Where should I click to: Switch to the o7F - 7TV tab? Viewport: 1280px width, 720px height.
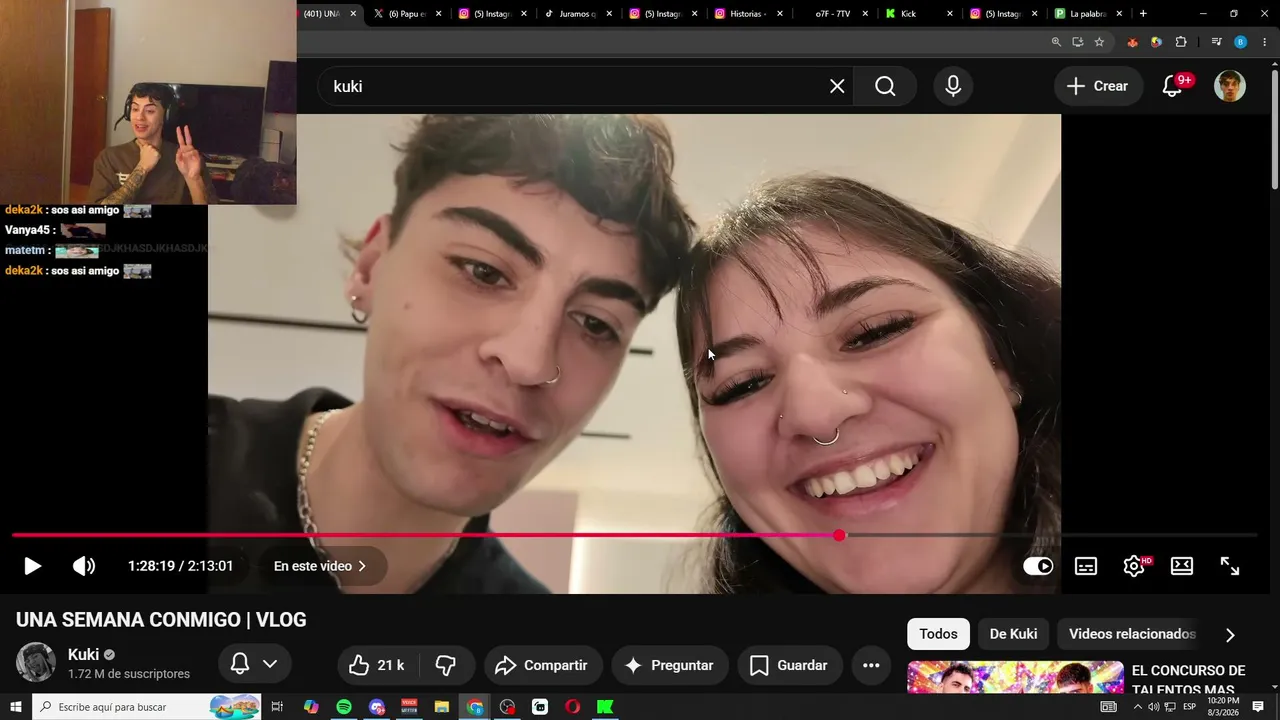point(832,14)
